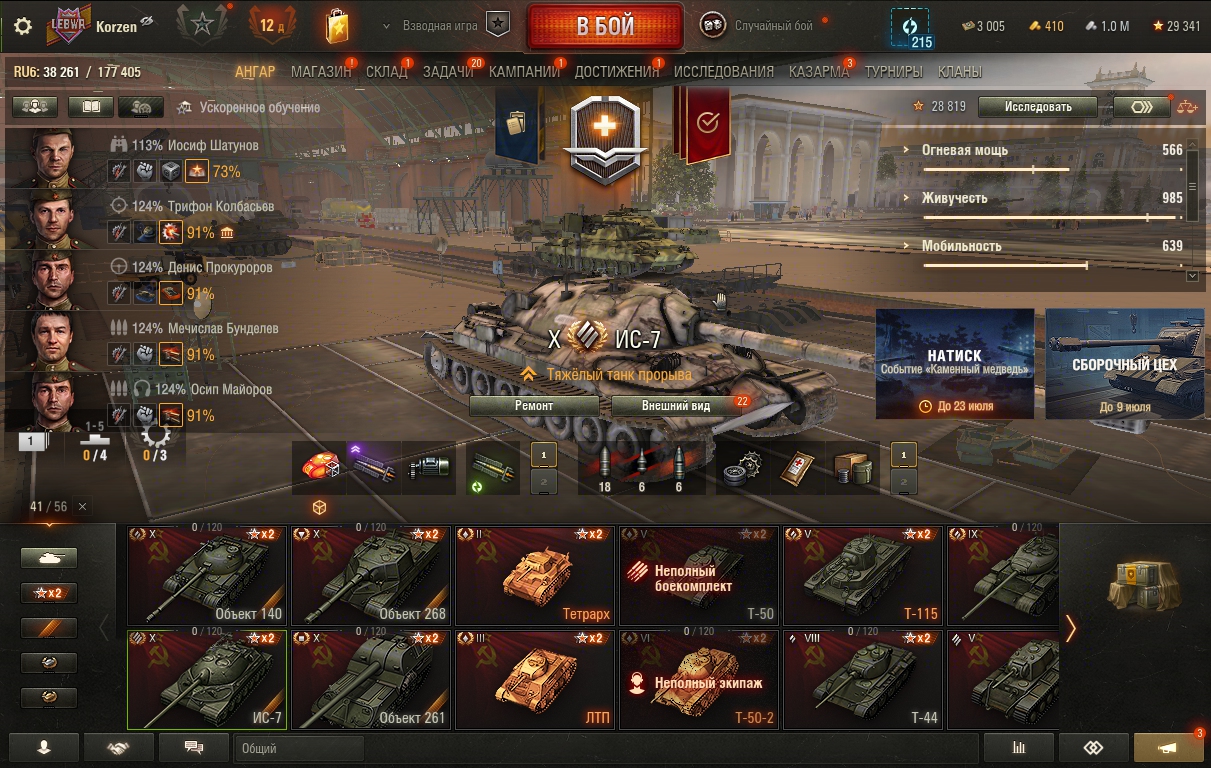Open the chat channels speech bubble icon

pos(194,748)
